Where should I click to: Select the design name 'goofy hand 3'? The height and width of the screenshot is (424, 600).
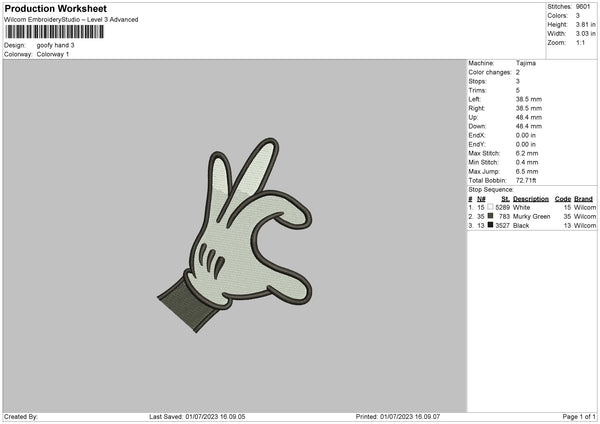(55, 45)
